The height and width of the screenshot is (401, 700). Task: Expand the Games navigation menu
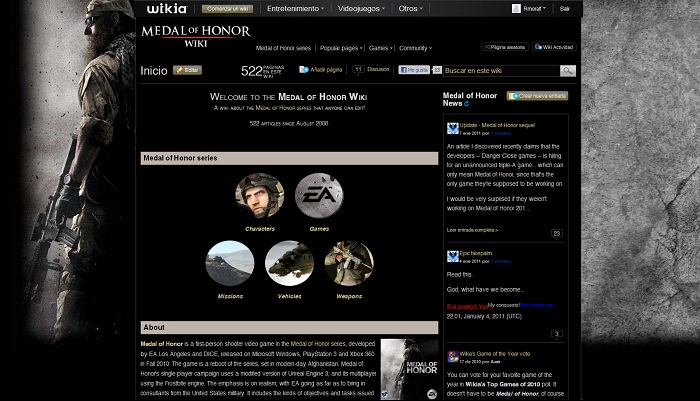point(380,48)
